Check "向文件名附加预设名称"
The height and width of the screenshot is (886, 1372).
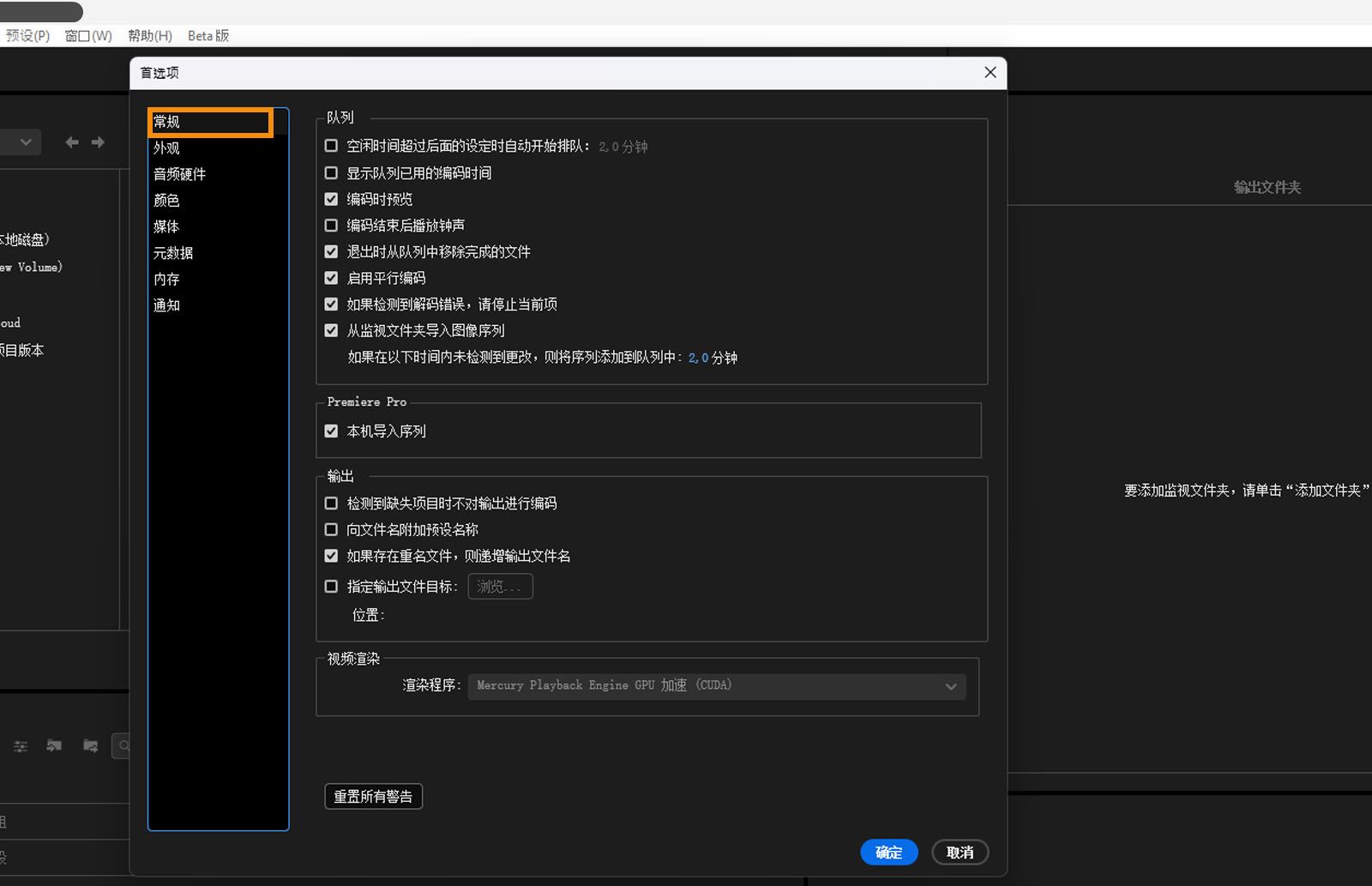pyautogui.click(x=331, y=529)
